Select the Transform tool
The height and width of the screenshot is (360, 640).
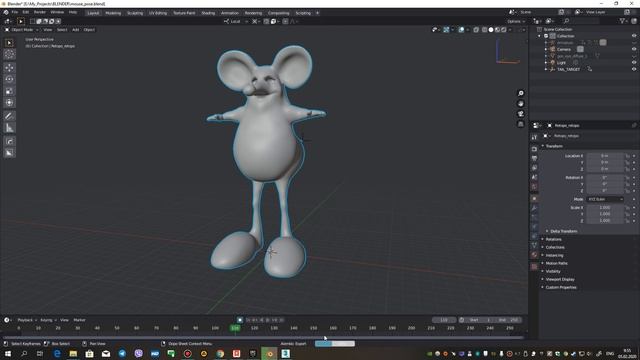click(9, 102)
